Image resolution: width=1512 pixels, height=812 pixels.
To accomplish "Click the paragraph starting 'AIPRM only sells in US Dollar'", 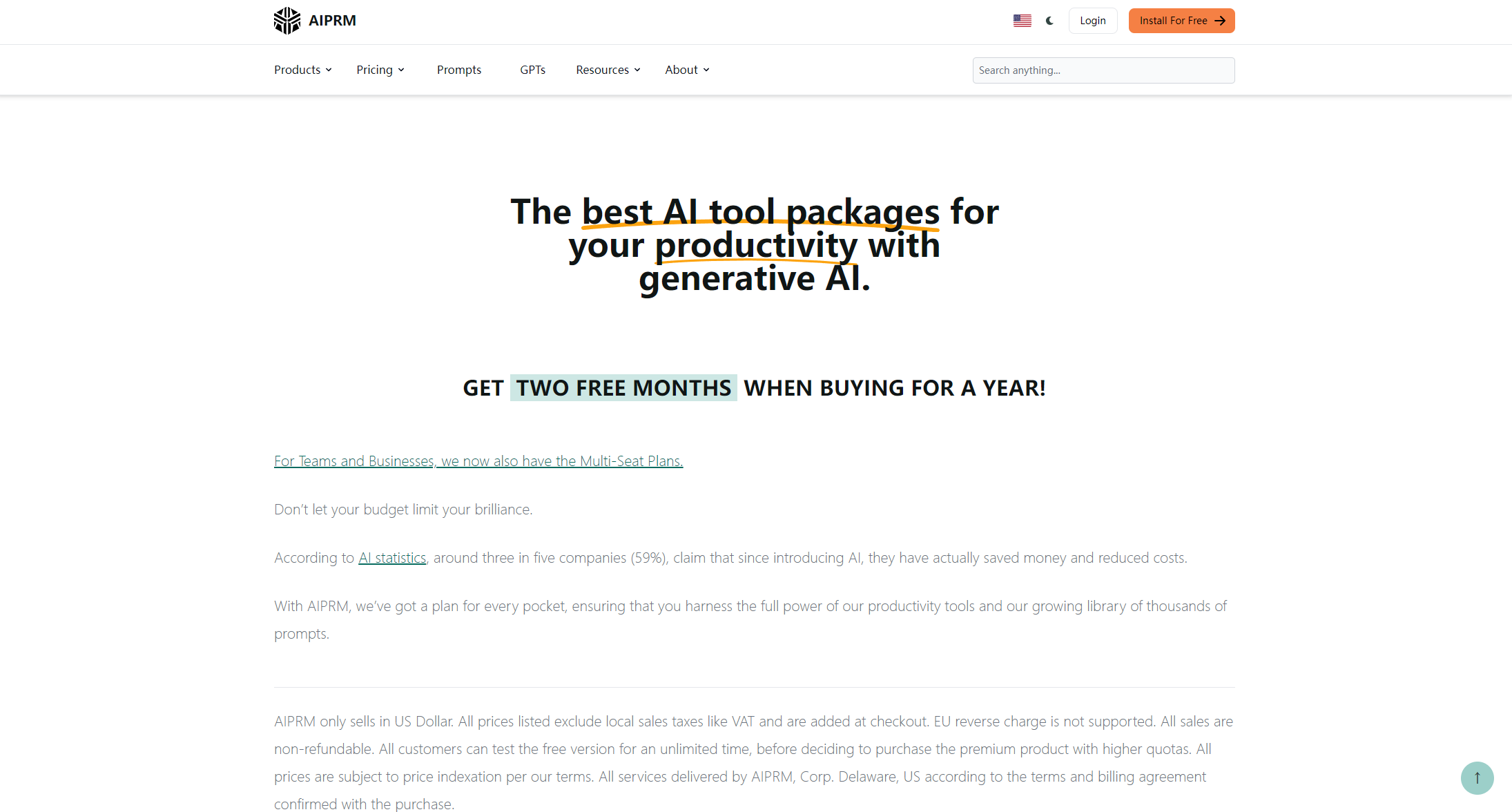I will point(755,762).
